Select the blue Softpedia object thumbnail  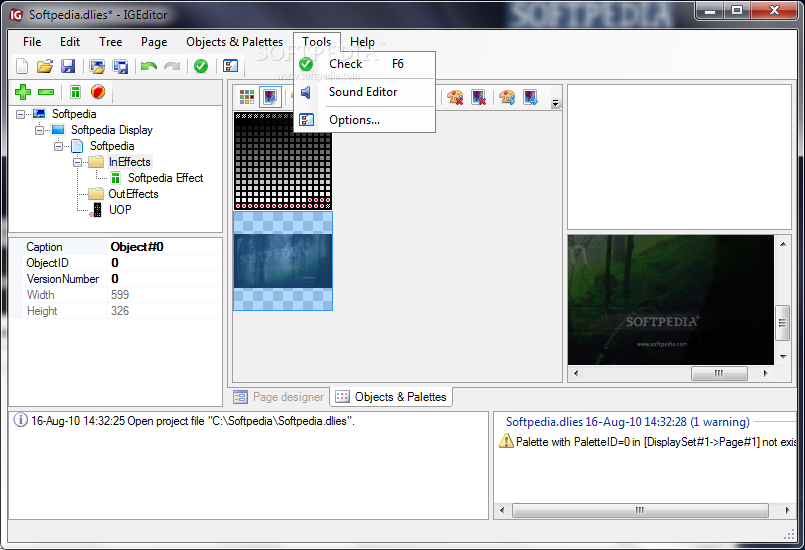pos(283,261)
